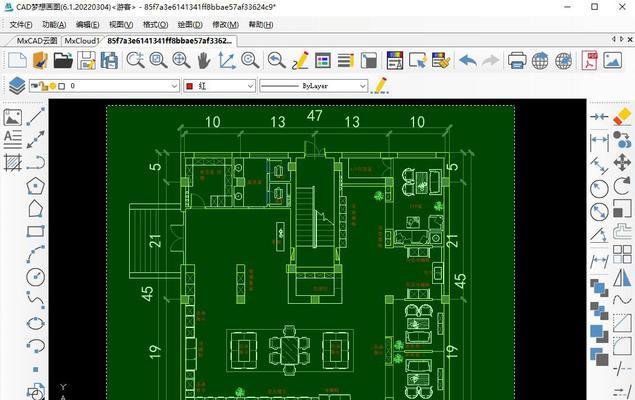Click the Print printer icon
Image resolution: width=635 pixels, height=400 pixels.
[517, 60]
